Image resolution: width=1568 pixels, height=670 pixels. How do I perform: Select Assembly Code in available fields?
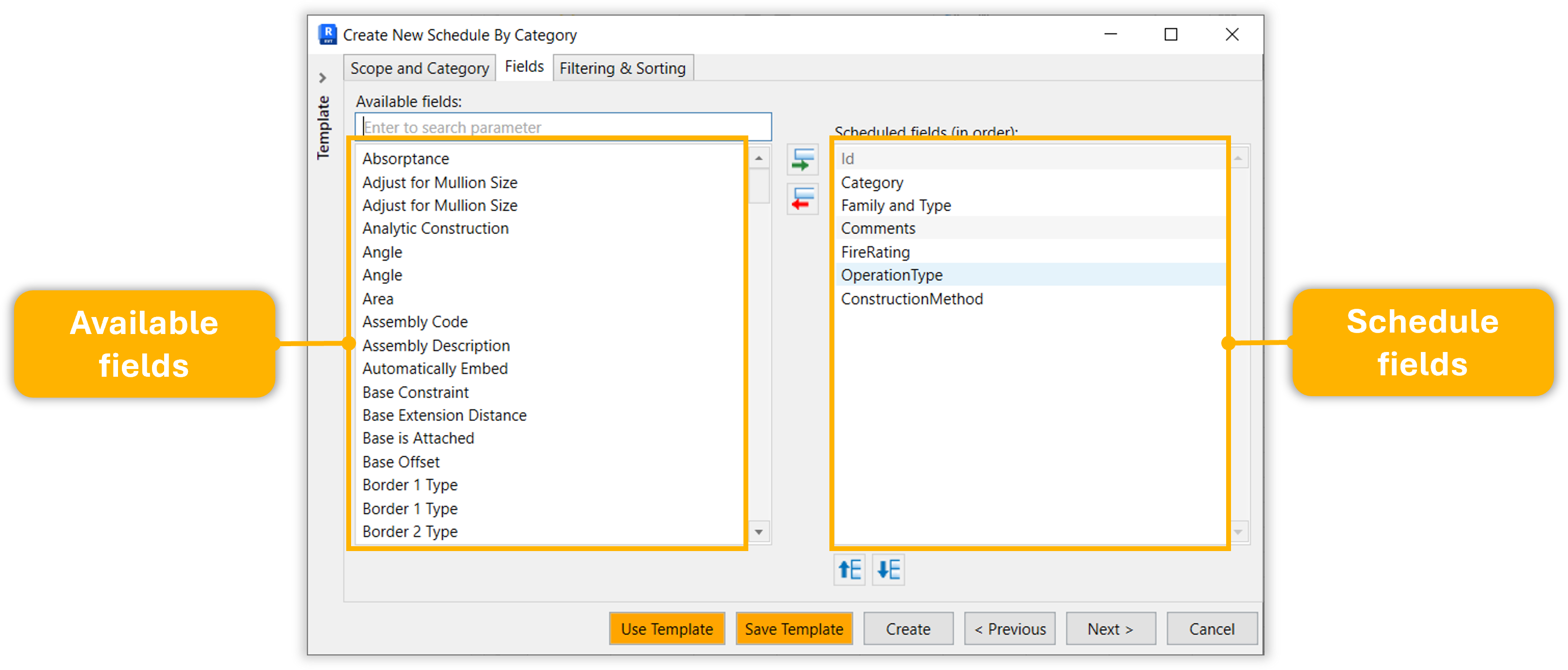pyautogui.click(x=415, y=322)
